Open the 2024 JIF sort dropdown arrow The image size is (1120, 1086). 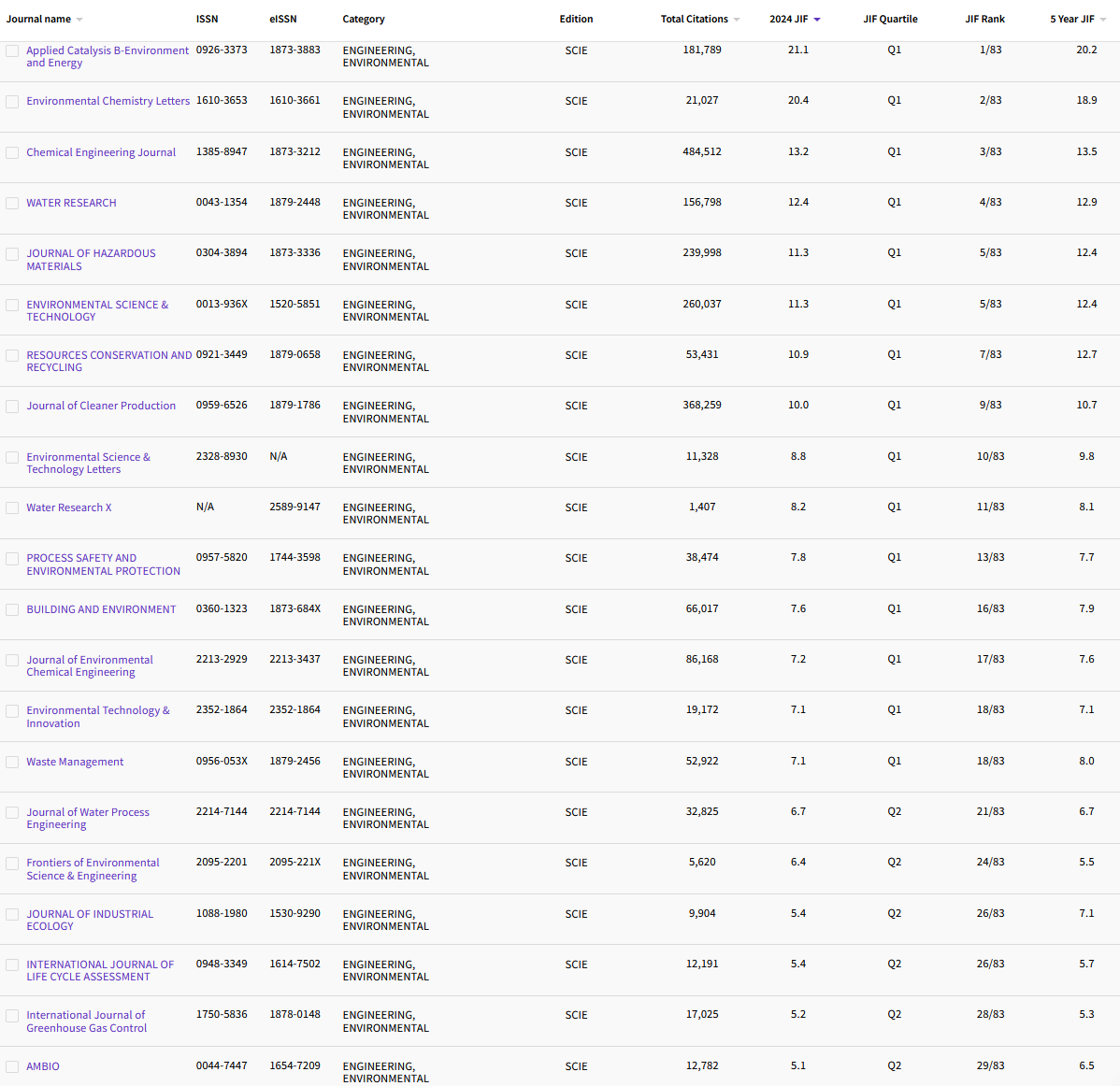(x=818, y=18)
